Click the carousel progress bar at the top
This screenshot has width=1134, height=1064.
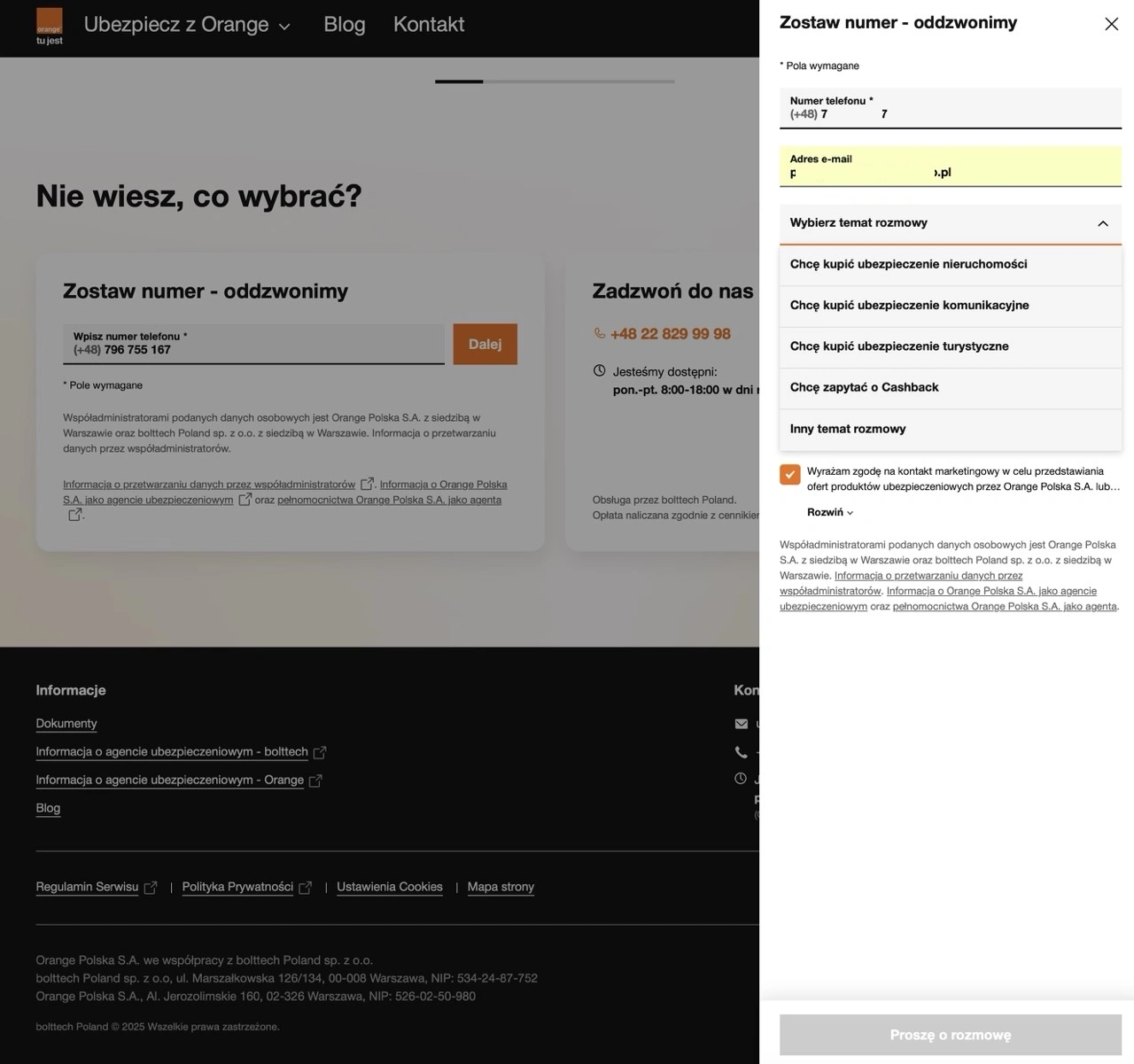555,81
